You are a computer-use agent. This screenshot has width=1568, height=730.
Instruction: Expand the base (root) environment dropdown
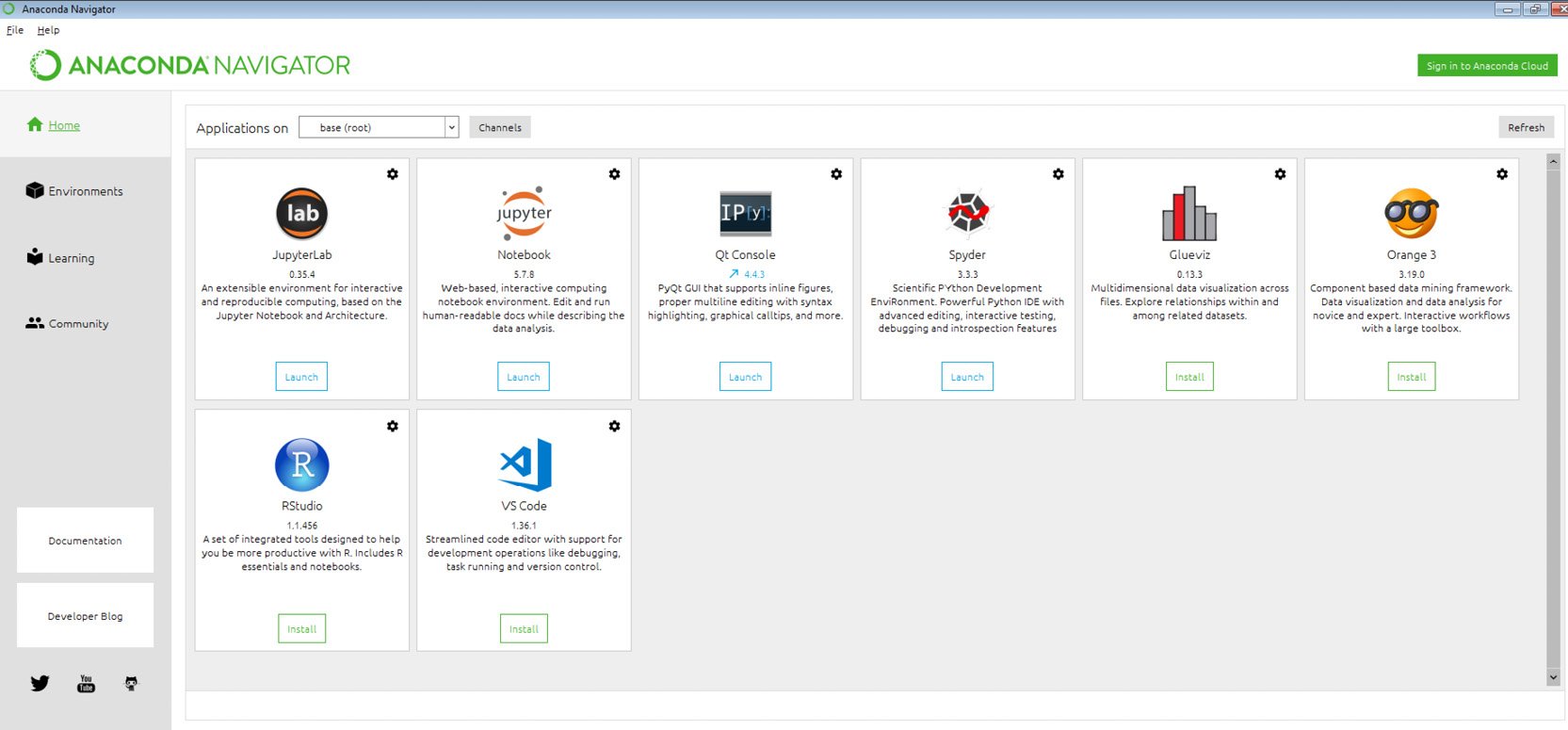coord(451,127)
